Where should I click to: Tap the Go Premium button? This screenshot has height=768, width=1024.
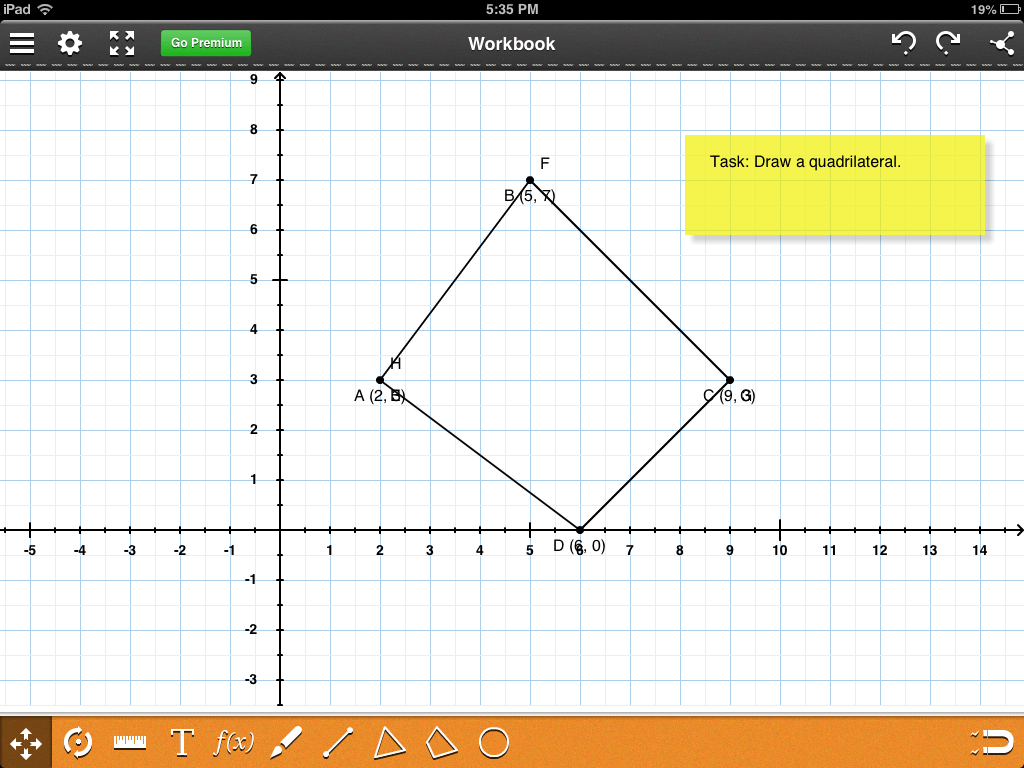(x=205, y=43)
